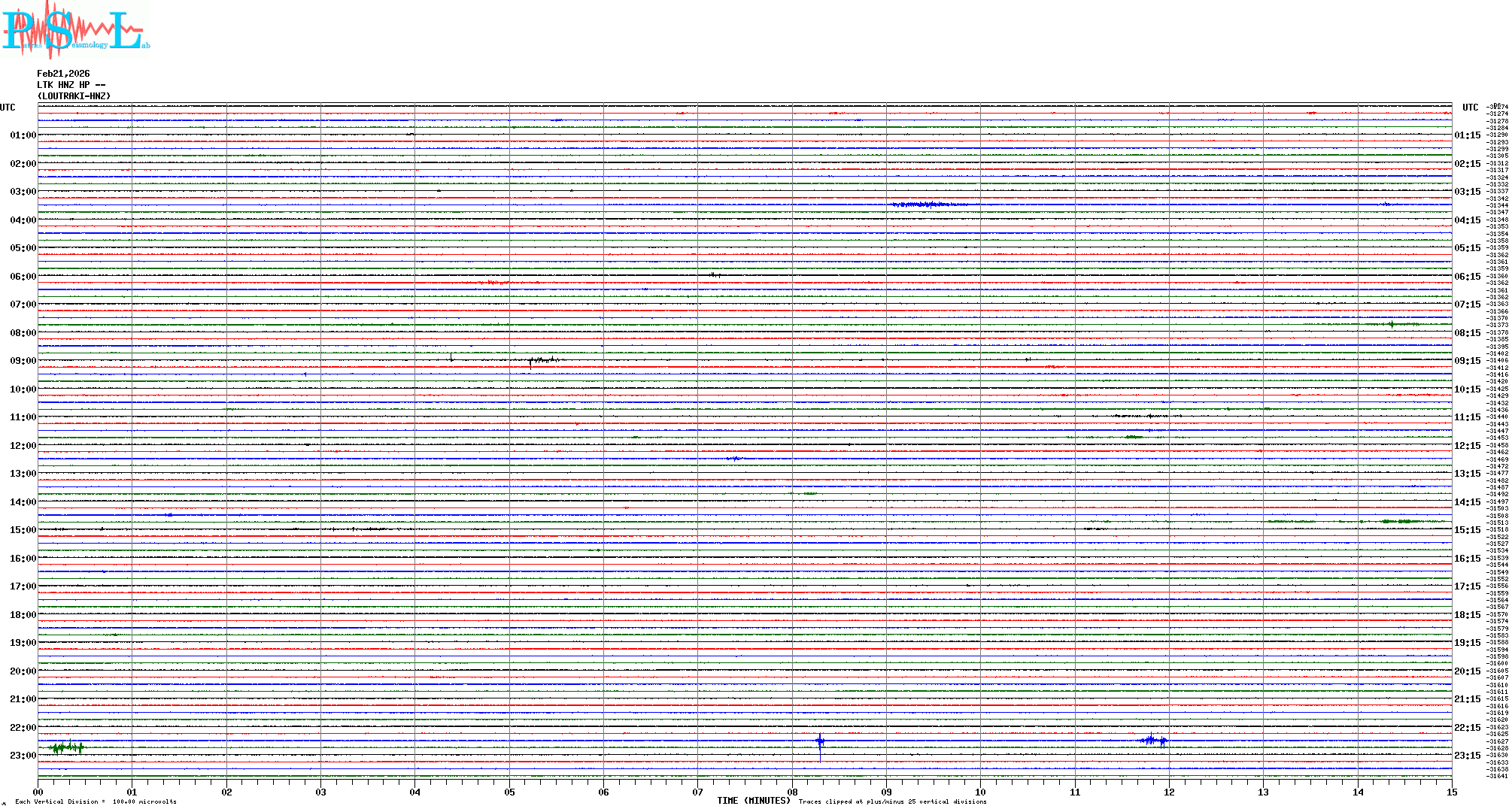Click the left UTC axis label
The height and width of the screenshot is (812, 1512).
[8, 108]
